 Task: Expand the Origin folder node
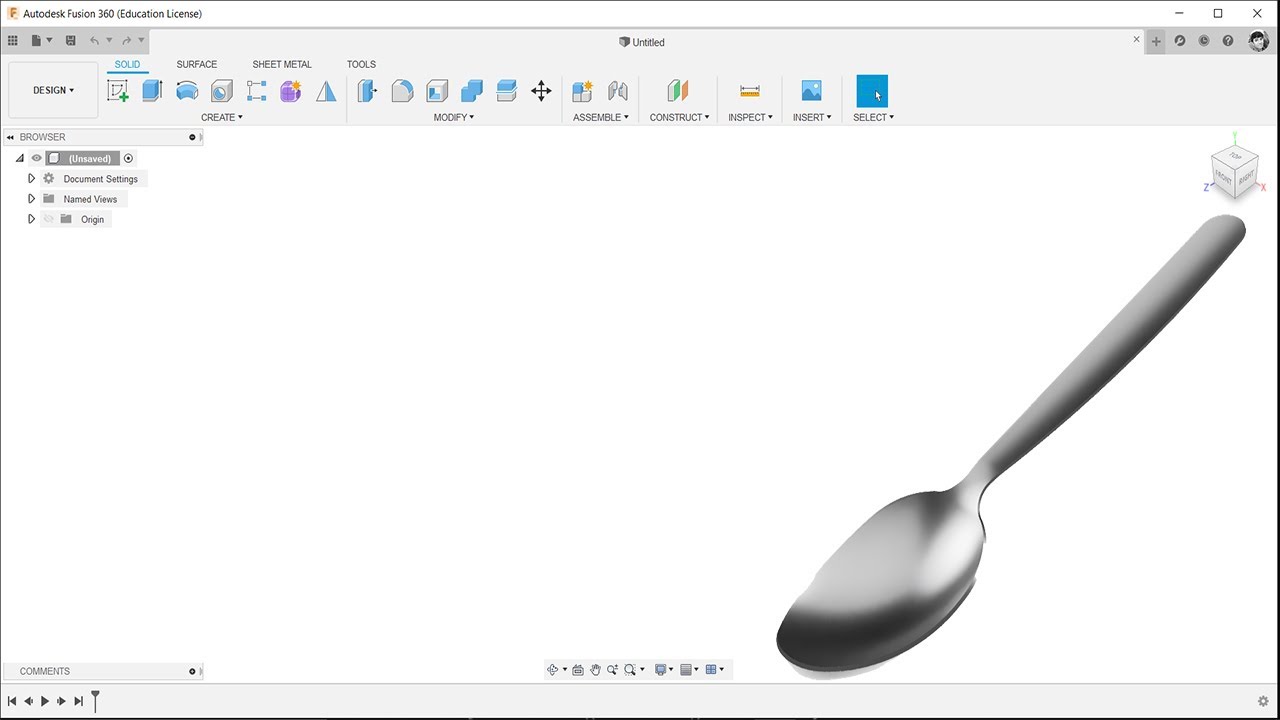click(31, 219)
